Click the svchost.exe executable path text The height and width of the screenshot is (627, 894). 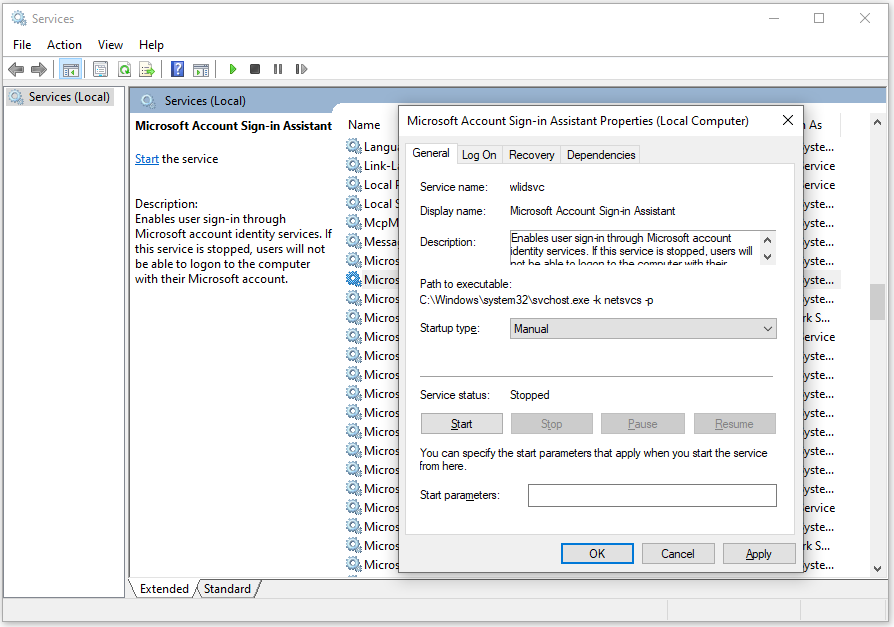537,300
